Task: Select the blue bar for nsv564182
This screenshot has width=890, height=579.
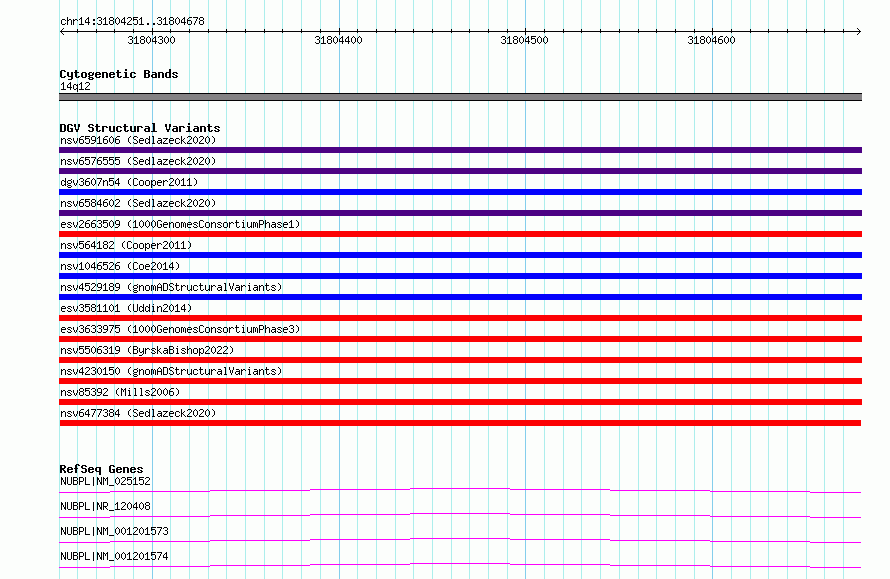Action: point(460,255)
